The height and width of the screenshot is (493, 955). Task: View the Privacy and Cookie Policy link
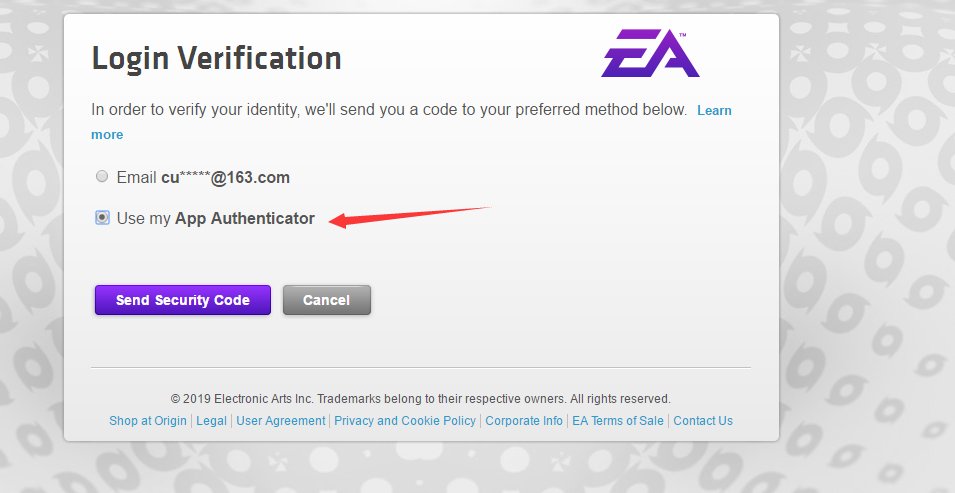[405, 421]
